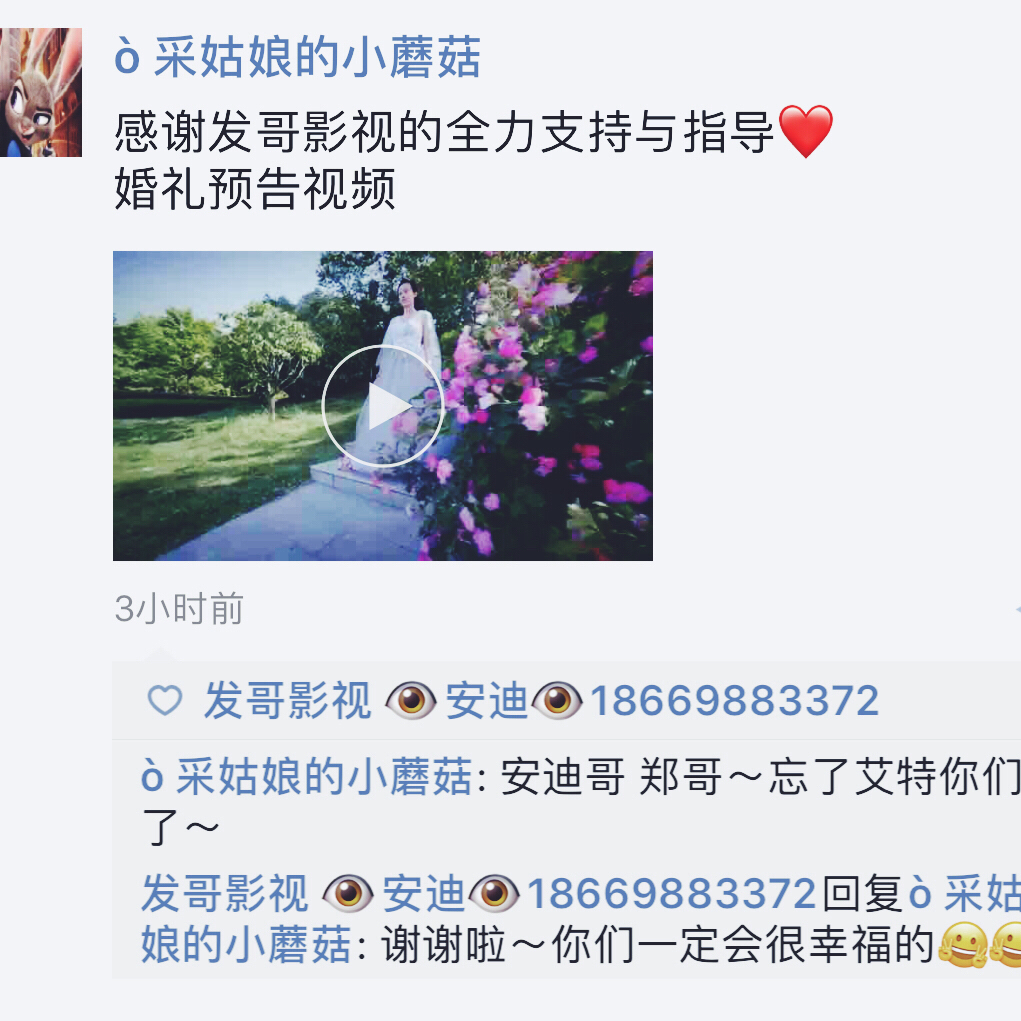
Task: Tap the eye emoji before 安迪 in likes
Action: coord(410,701)
